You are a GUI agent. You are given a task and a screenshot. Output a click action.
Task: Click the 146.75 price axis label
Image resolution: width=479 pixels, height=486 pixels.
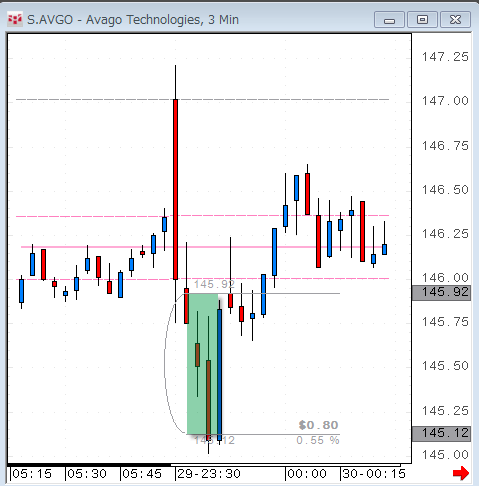[445, 146]
